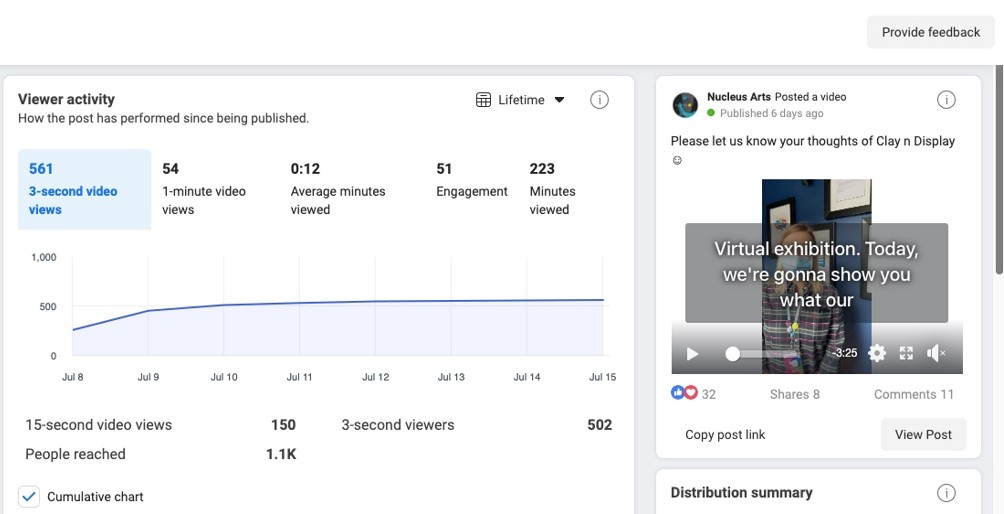Click the info icon on the post card

946,100
